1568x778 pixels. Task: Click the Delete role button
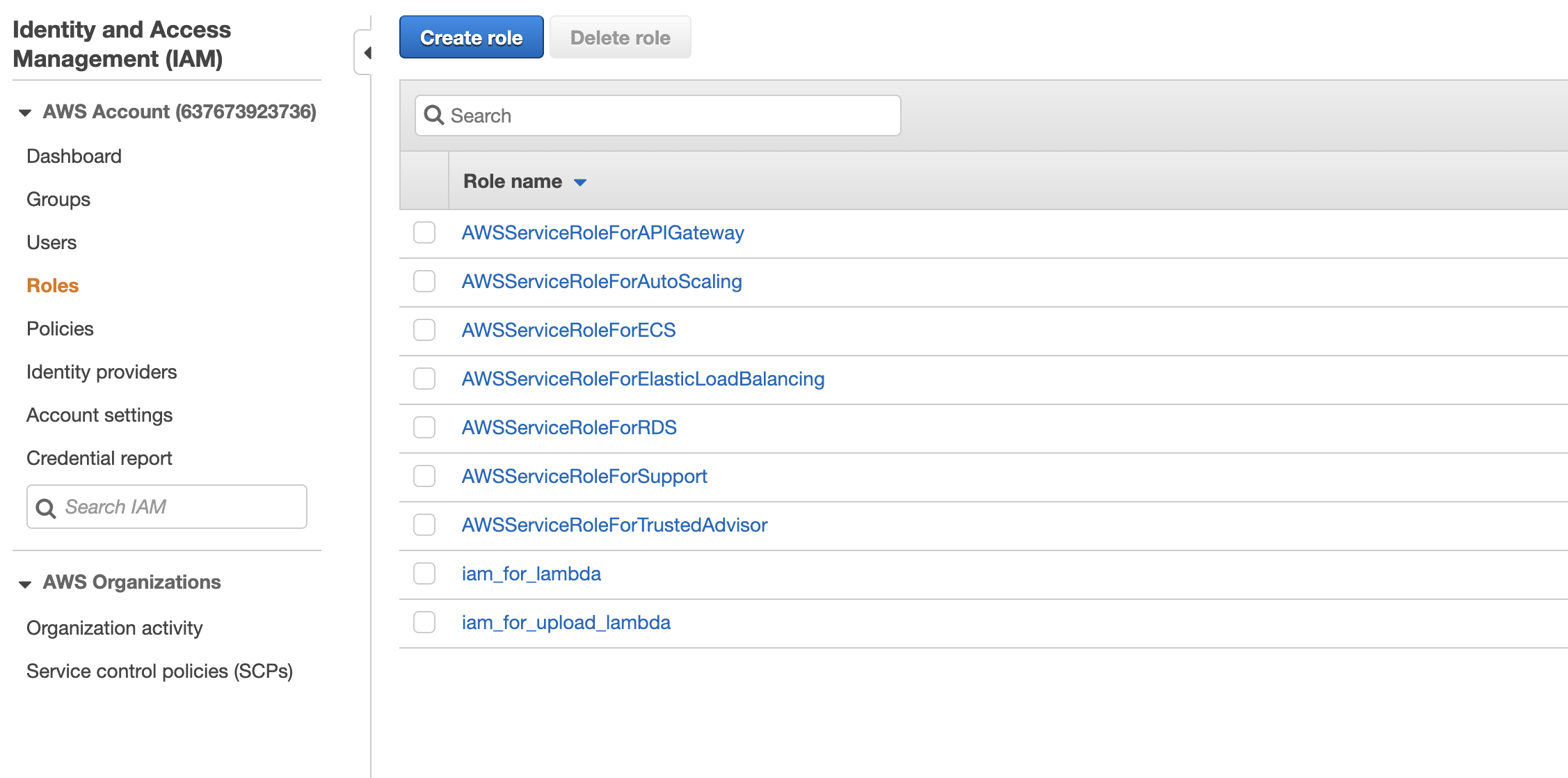619,37
